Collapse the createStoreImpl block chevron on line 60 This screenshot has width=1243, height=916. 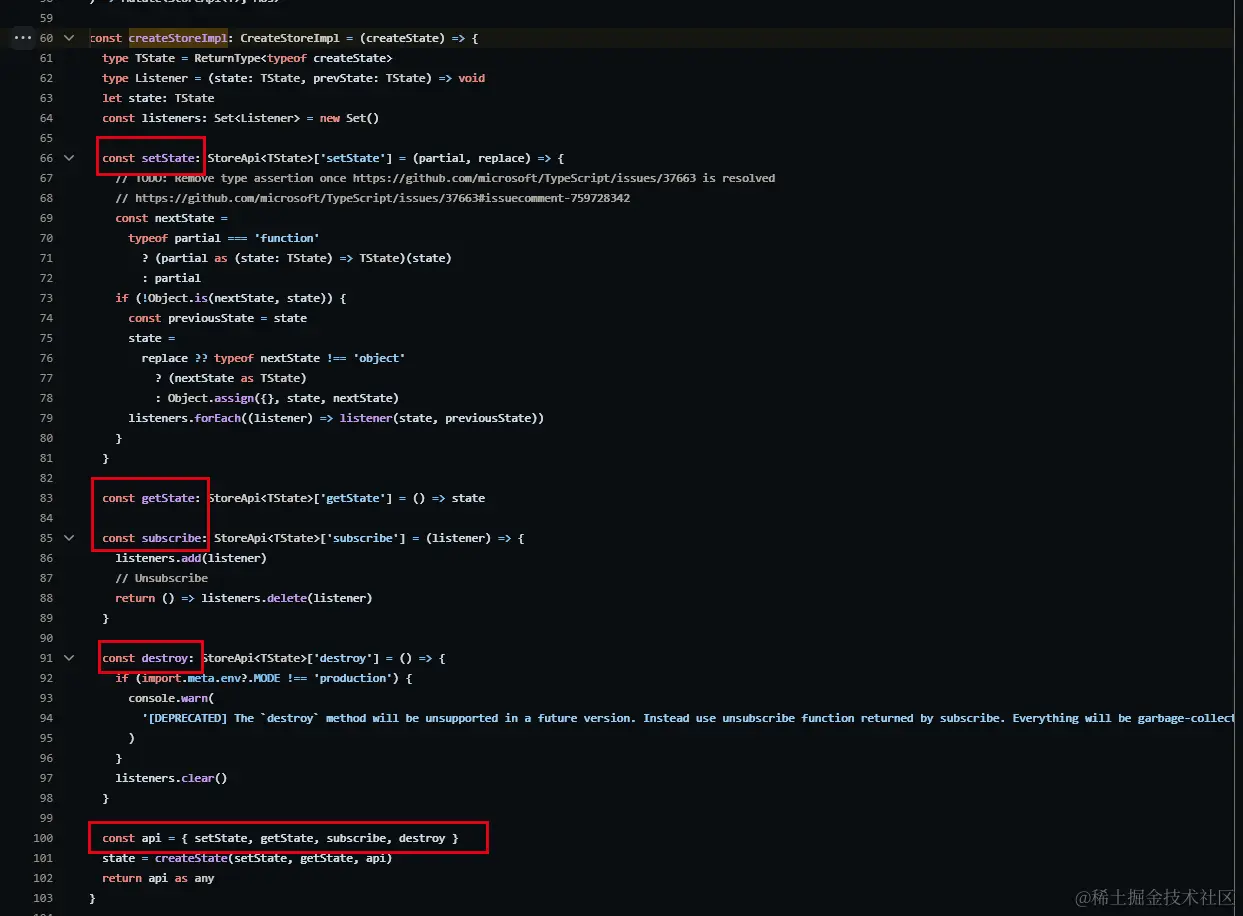click(69, 38)
